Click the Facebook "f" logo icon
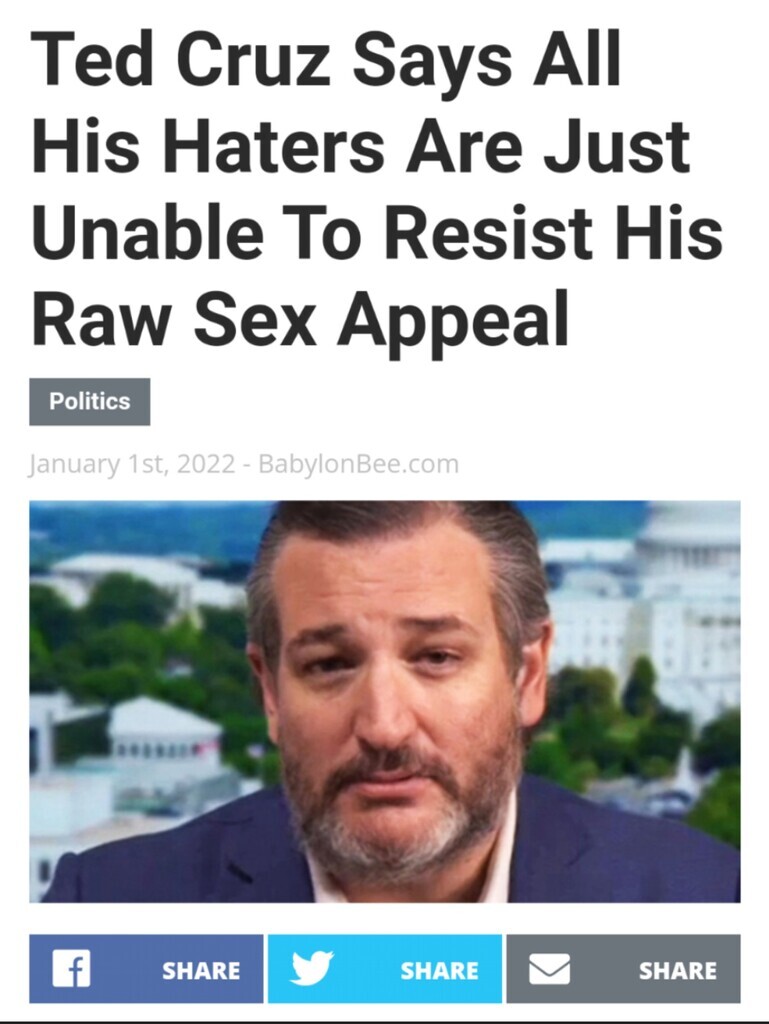The image size is (769, 1024). coord(71,969)
